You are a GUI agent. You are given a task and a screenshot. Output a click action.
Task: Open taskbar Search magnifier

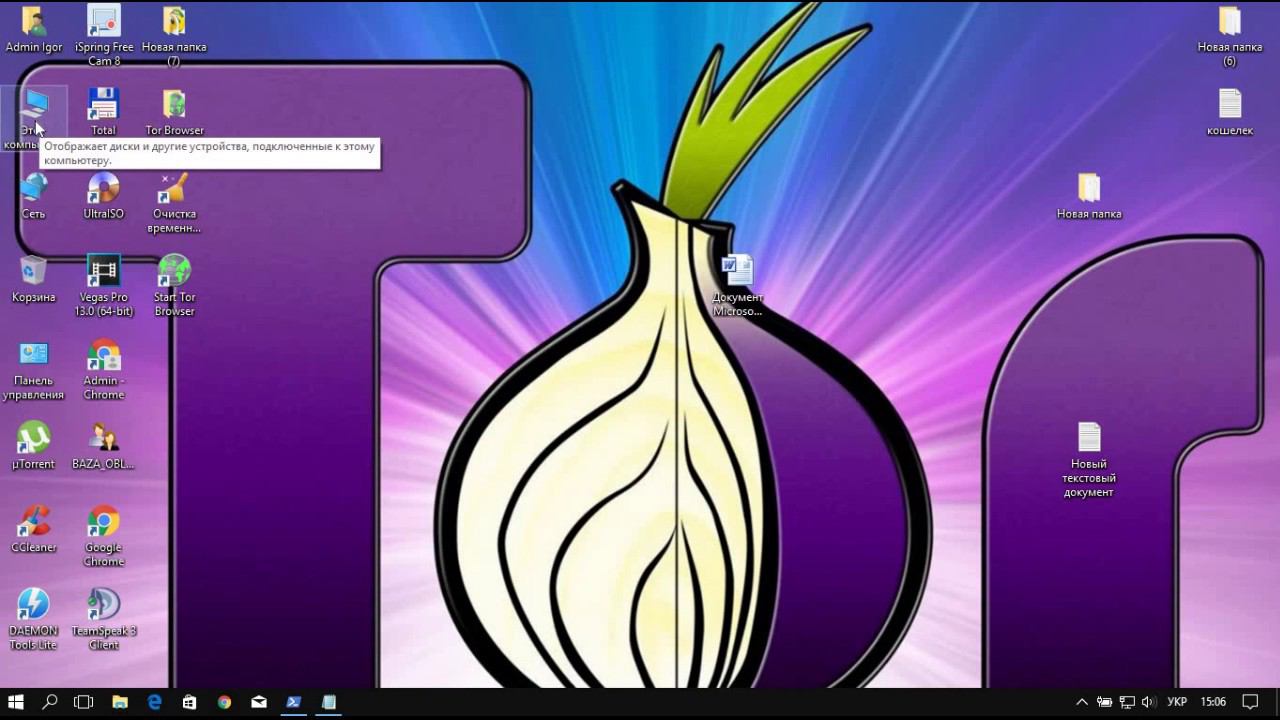click(50, 702)
